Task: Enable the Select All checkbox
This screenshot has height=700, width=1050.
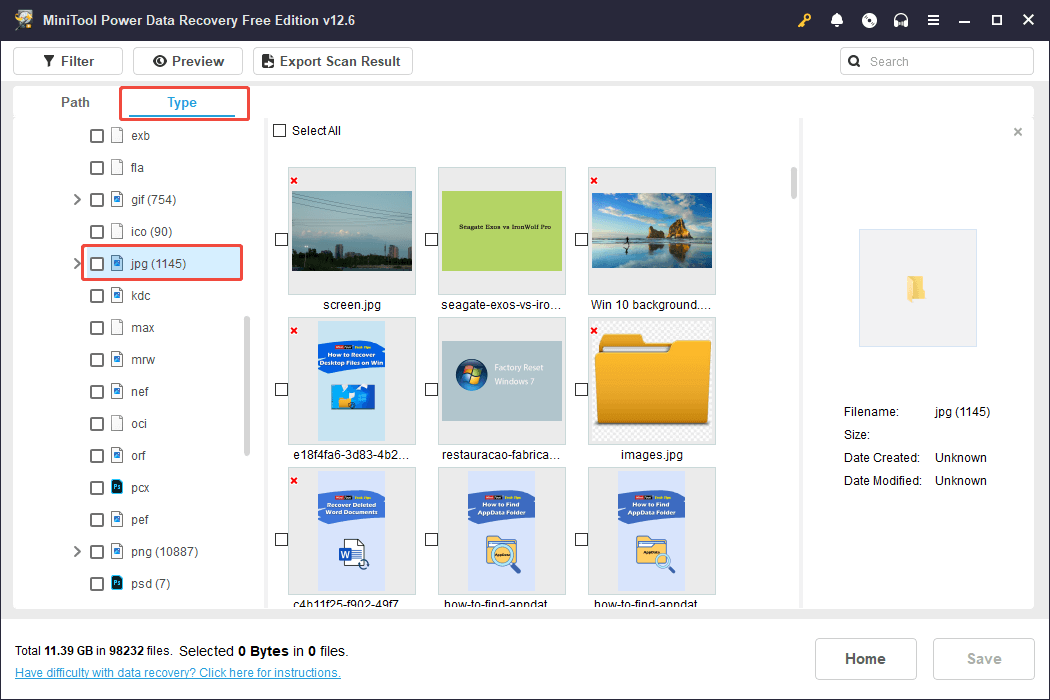Action: pyautogui.click(x=277, y=130)
